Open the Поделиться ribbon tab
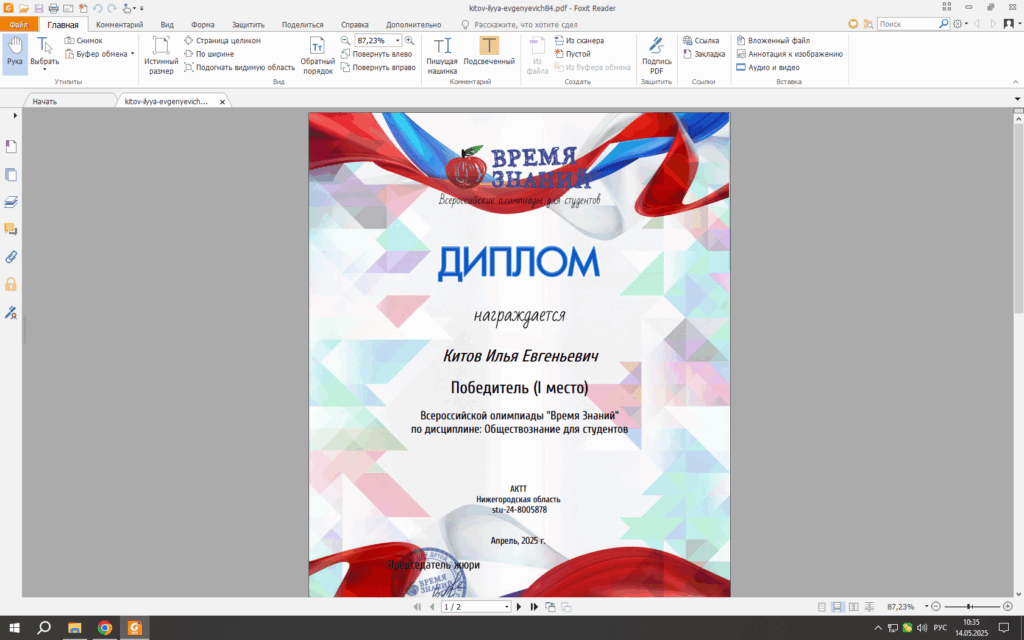The height and width of the screenshot is (640, 1024). tap(302, 25)
